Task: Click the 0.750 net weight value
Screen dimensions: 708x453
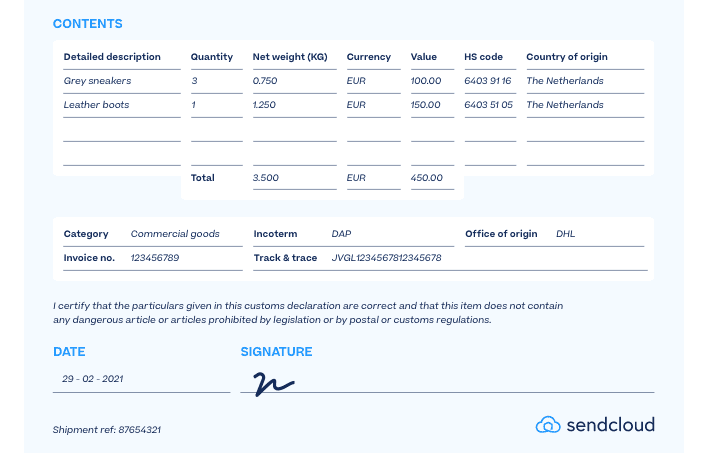Action: [x=265, y=81]
